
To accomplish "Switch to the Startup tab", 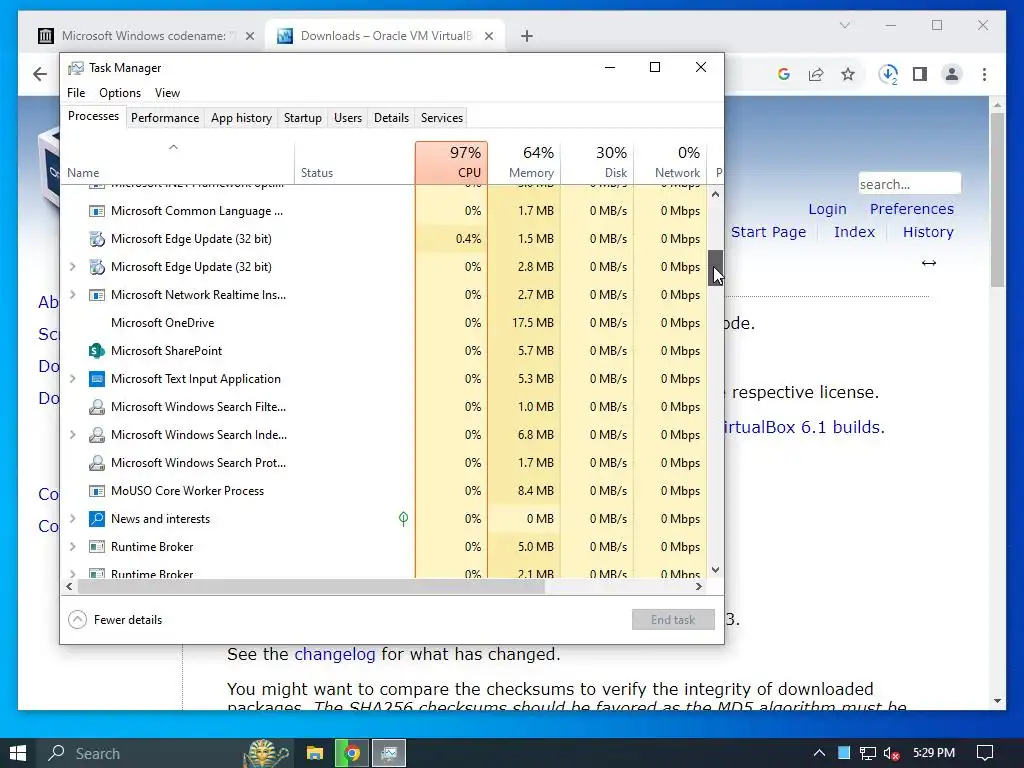I will [302, 118].
